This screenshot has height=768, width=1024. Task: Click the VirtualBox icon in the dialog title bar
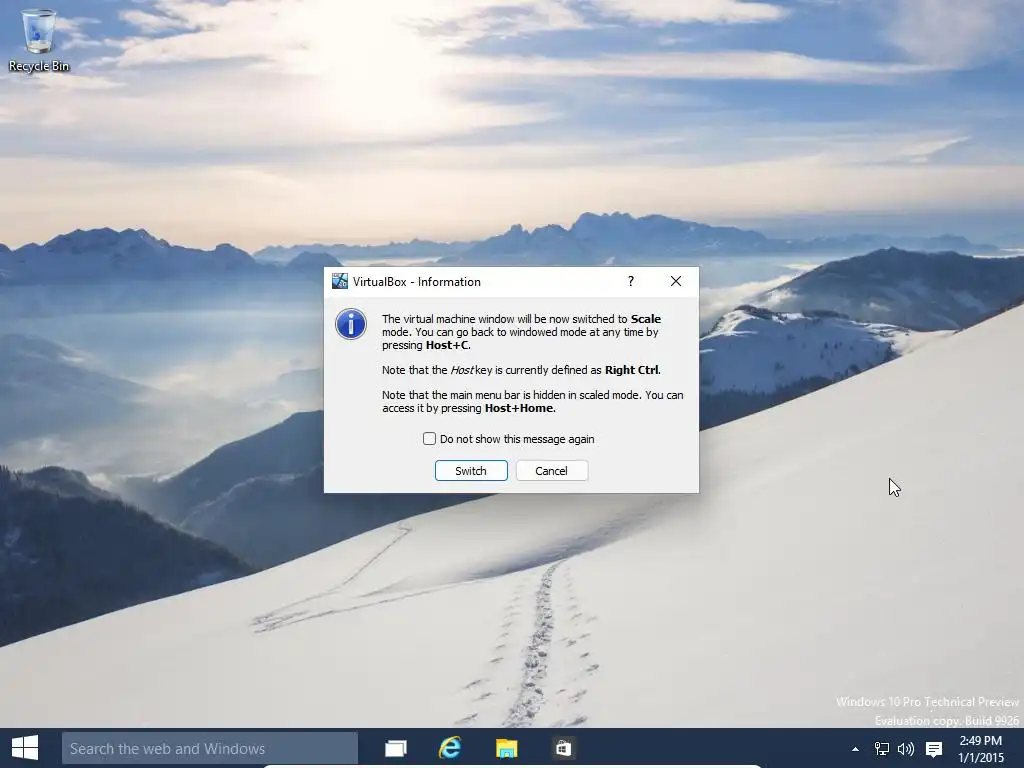point(340,281)
